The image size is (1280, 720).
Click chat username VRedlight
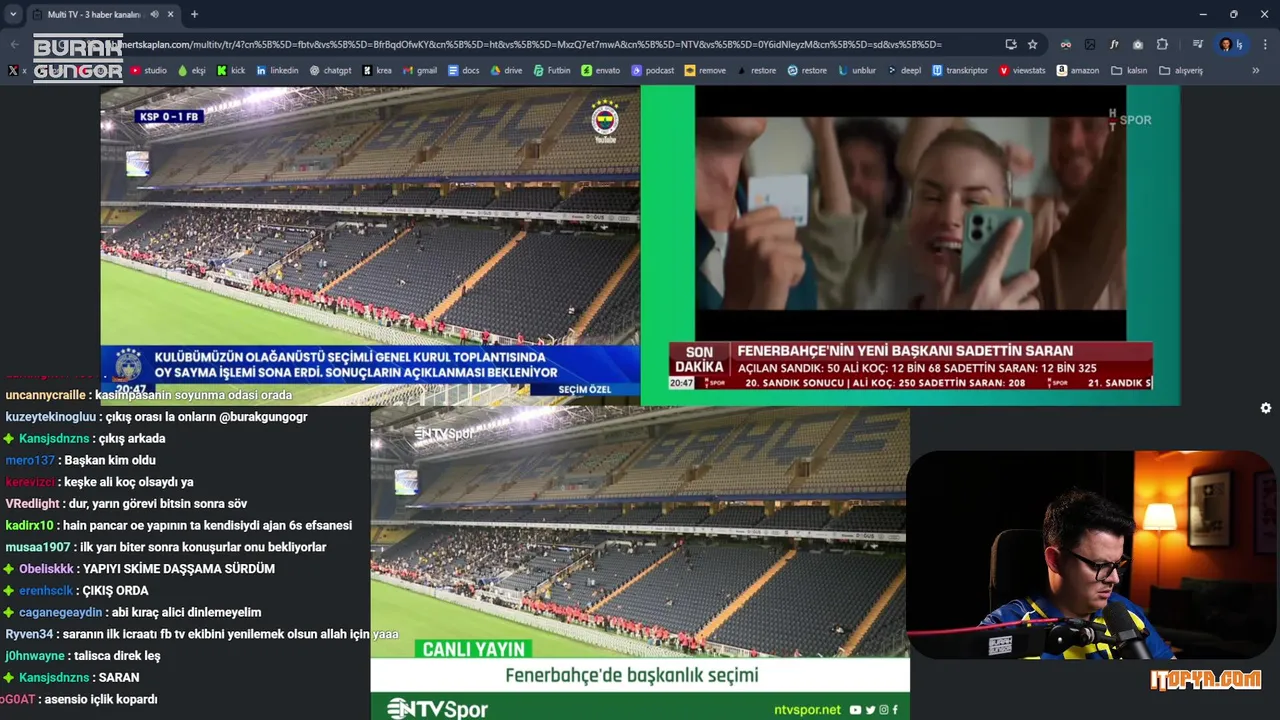click(x=33, y=504)
